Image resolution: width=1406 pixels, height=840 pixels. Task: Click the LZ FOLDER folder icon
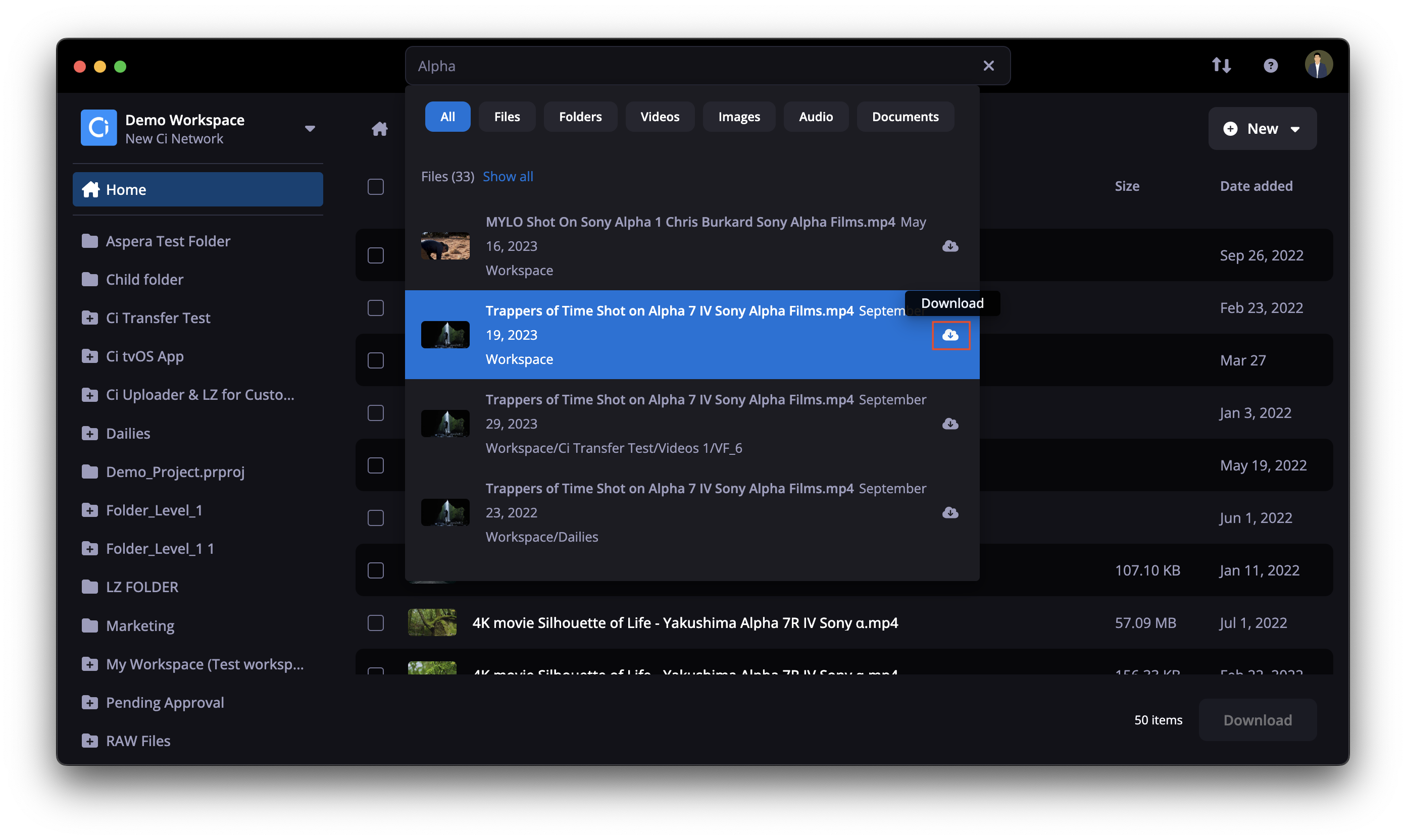click(x=89, y=587)
